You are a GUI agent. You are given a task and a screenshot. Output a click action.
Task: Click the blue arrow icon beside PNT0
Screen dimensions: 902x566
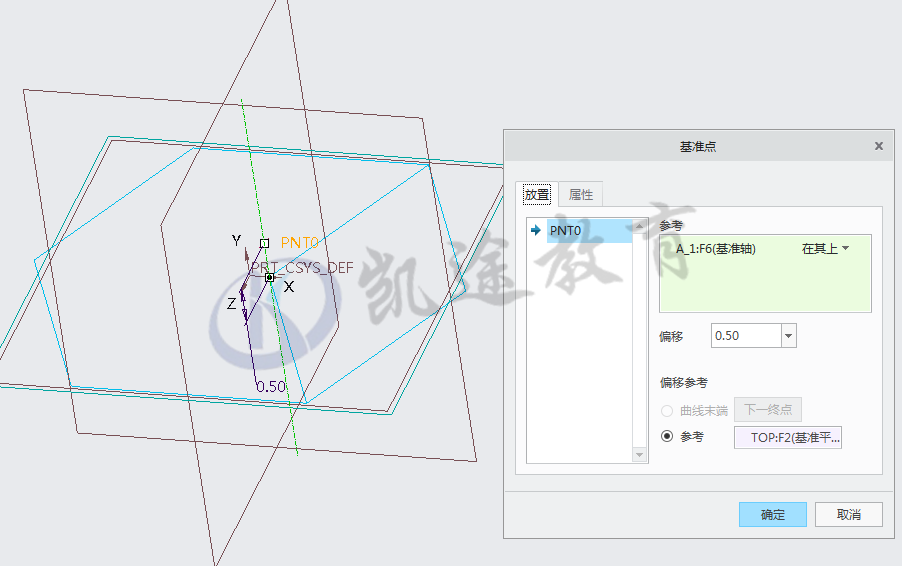pos(536,230)
